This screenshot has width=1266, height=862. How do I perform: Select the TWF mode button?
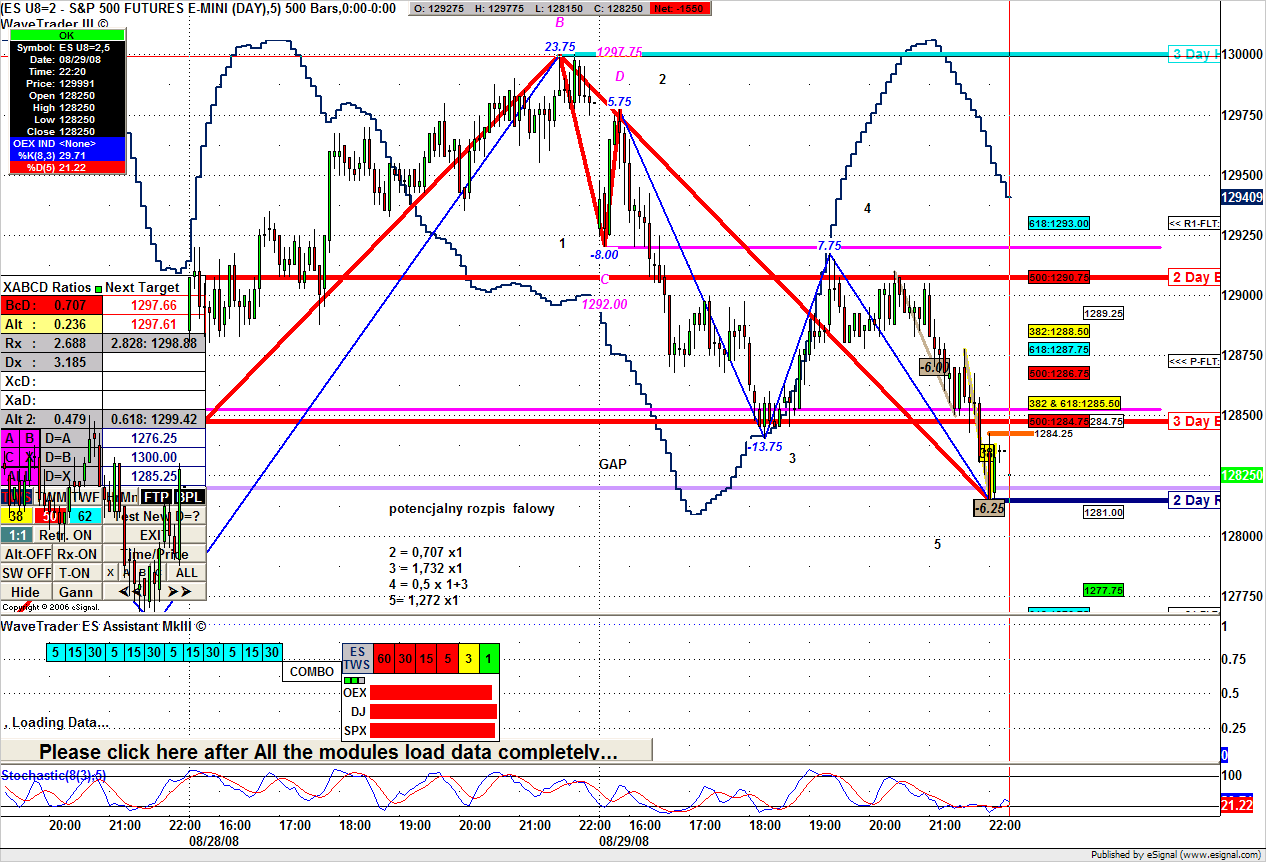tap(86, 497)
